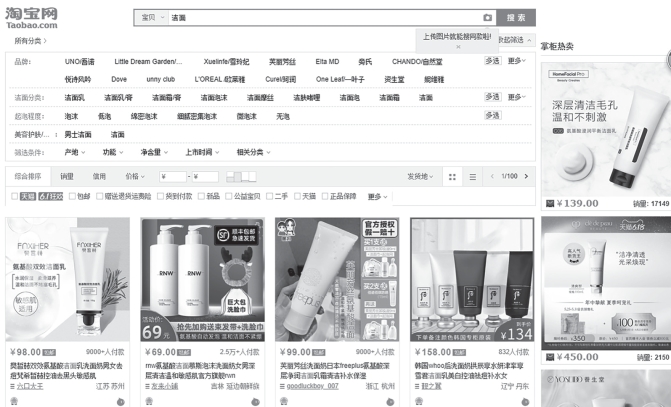Click medal icon under the ¥69.00 listing
The height and width of the screenshot is (407, 671).
tap(149, 401)
